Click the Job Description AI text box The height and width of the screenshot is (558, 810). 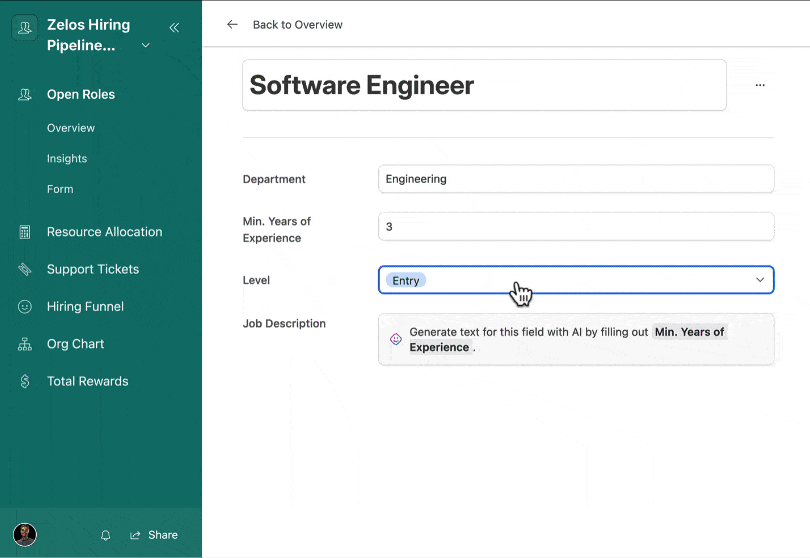pos(576,339)
